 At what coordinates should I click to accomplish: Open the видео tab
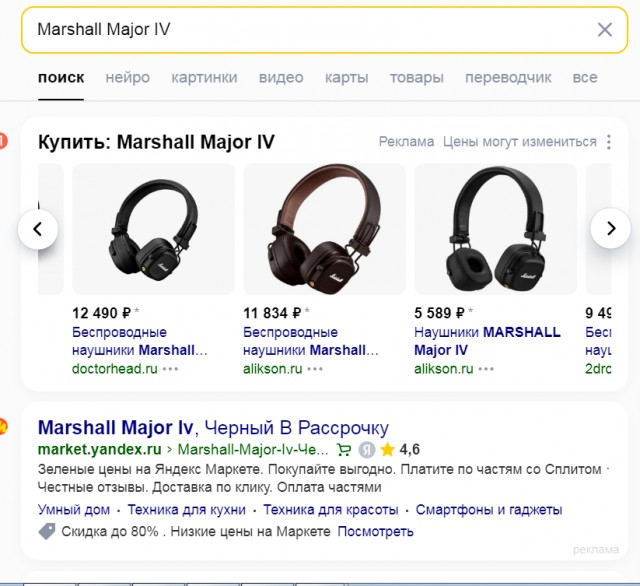click(x=281, y=77)
